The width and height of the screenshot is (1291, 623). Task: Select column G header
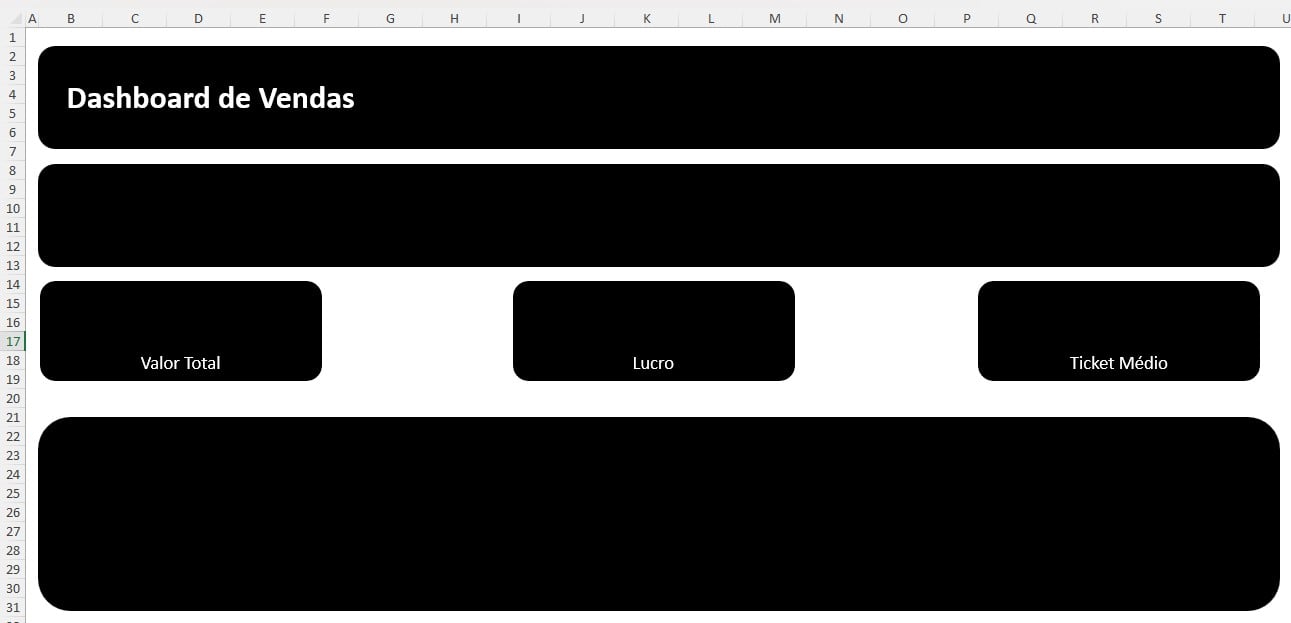tap(390, 18)
